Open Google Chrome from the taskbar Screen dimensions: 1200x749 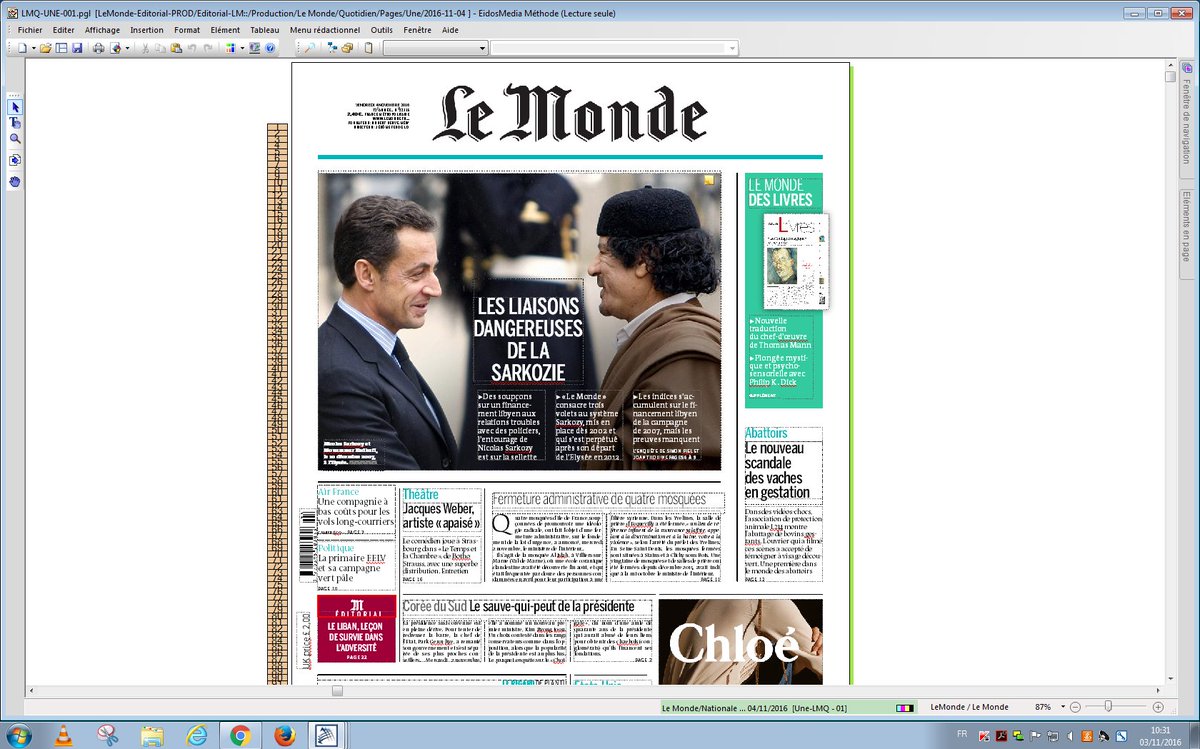[239, 735]
